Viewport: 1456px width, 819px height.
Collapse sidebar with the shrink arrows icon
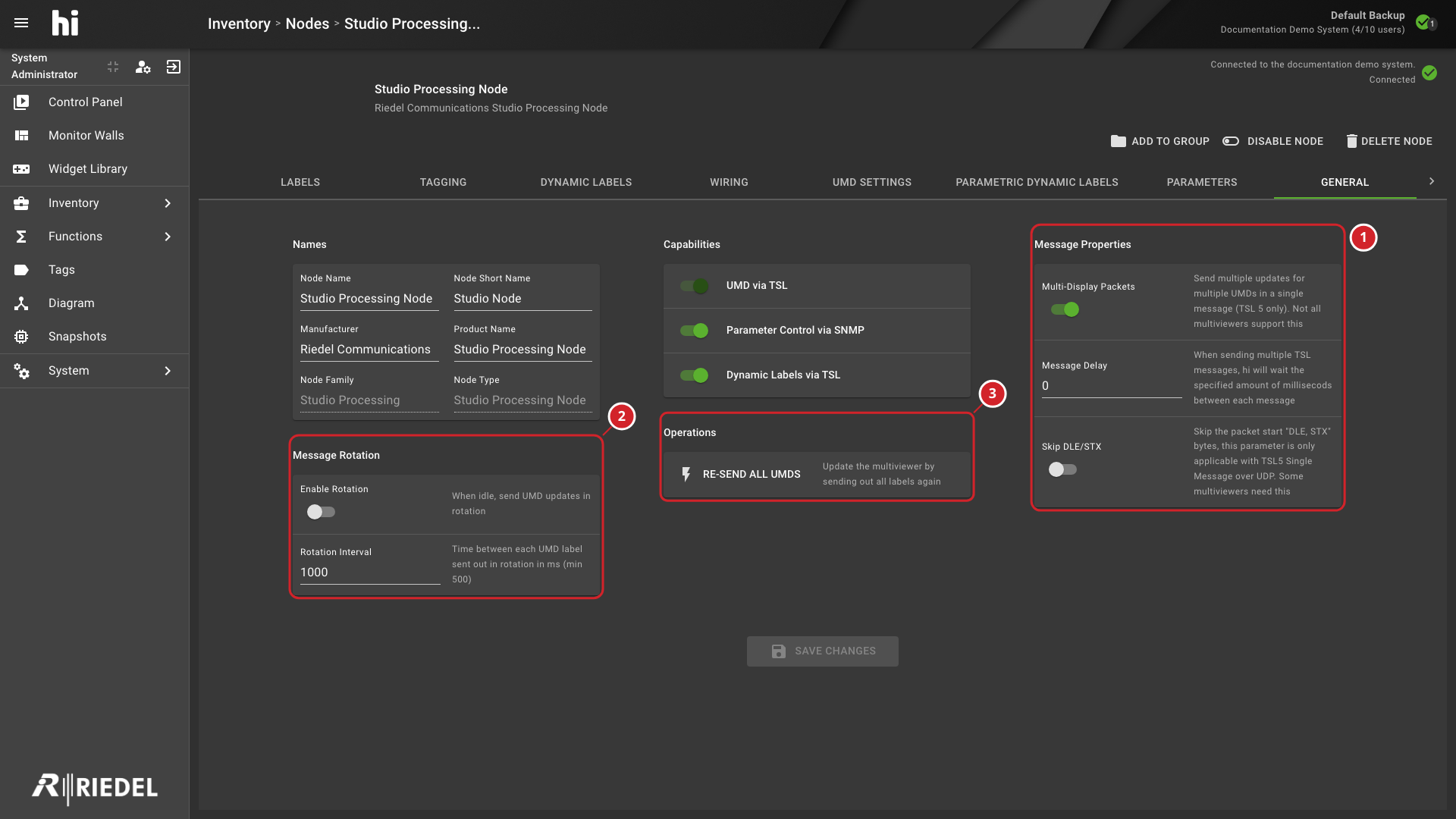point(113,67)
